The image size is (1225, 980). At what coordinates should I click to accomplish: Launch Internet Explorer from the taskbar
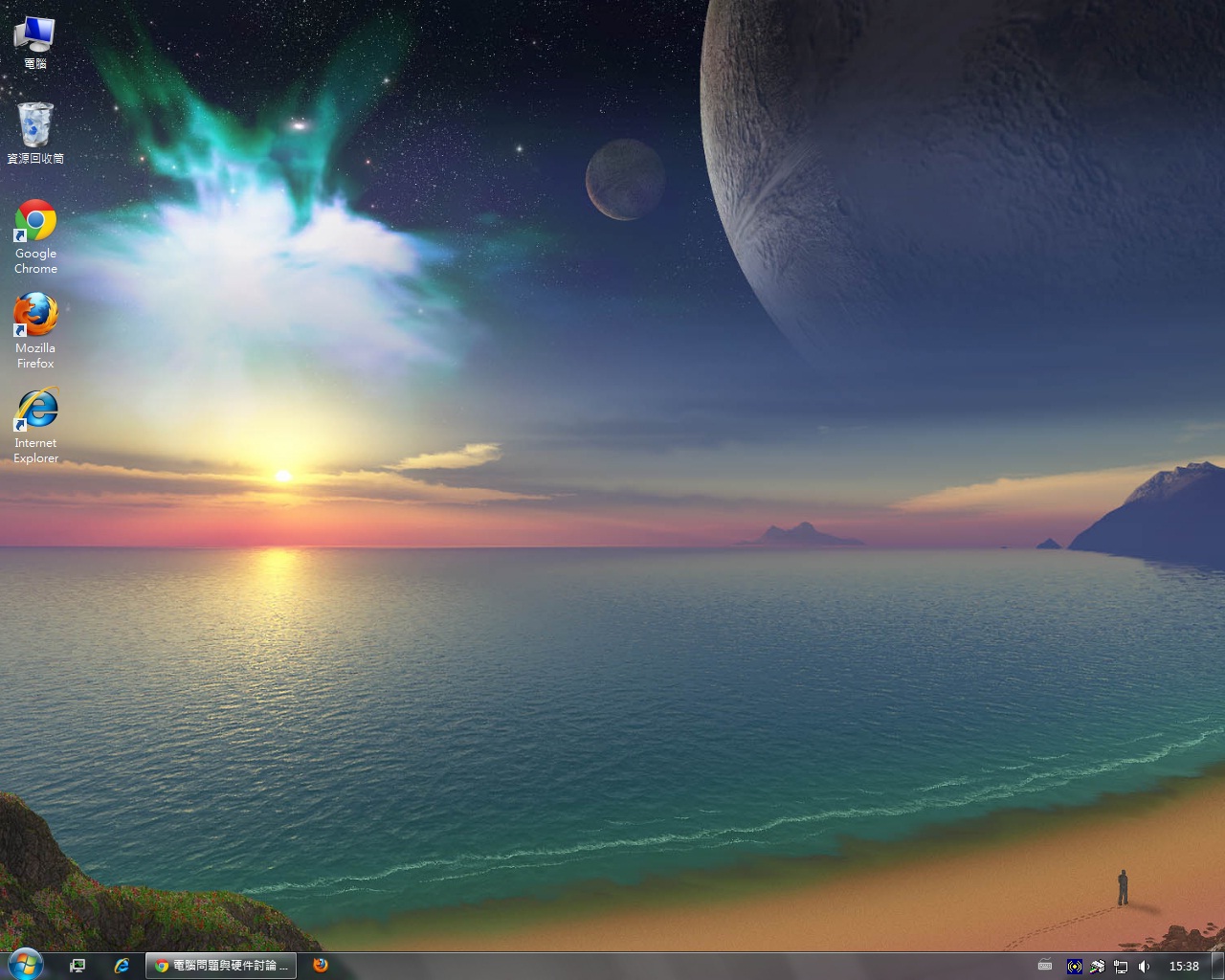coord(122,966)
